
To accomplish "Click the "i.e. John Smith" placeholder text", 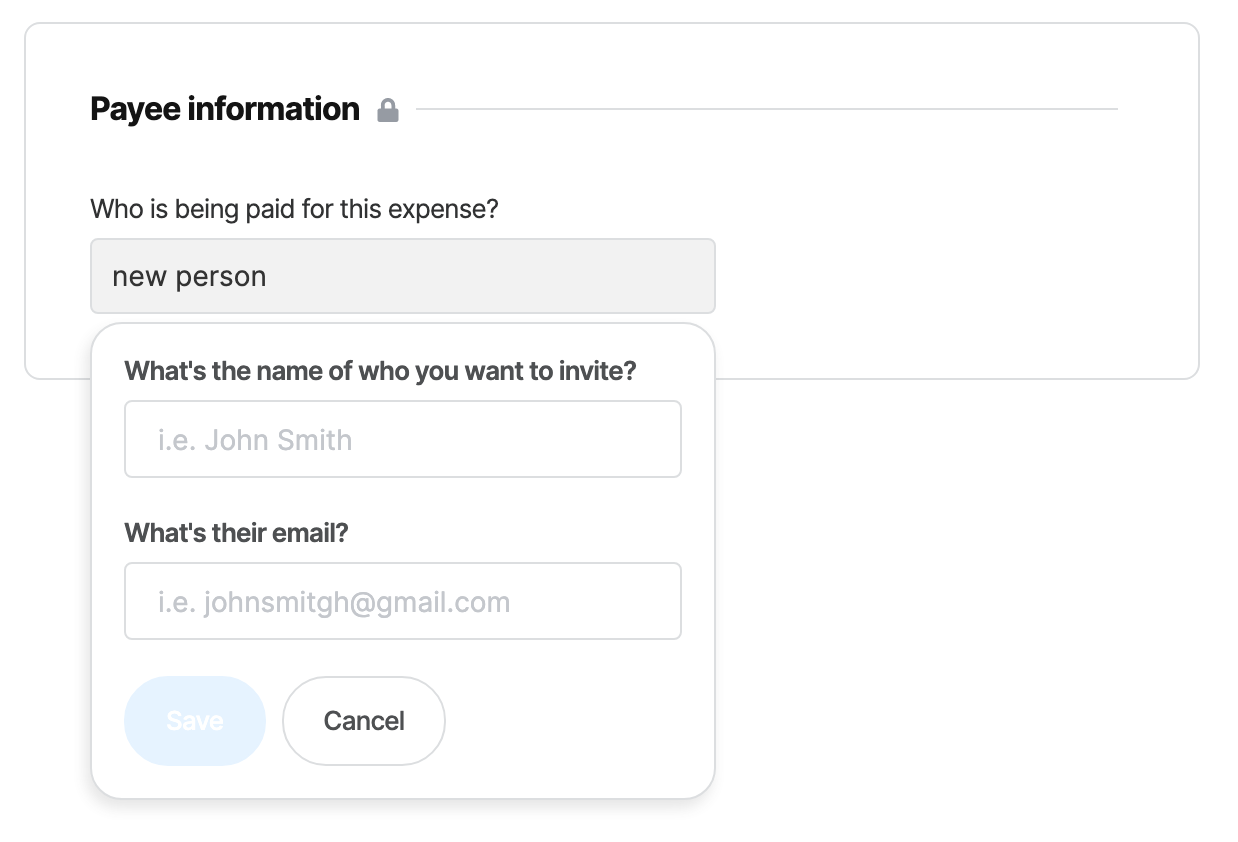I will click(x=255, y=440).
